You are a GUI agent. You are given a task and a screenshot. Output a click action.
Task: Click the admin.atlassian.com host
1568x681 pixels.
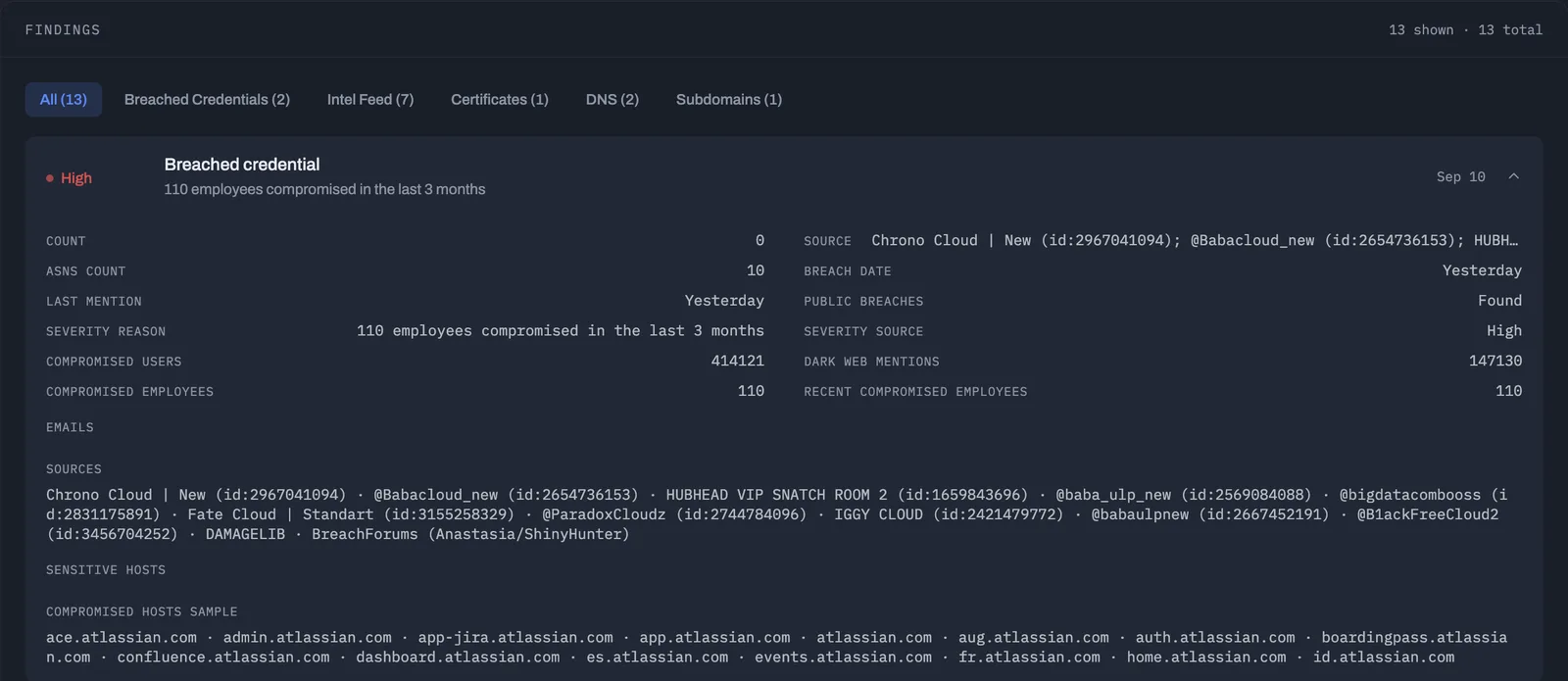(x=307, y=638)
